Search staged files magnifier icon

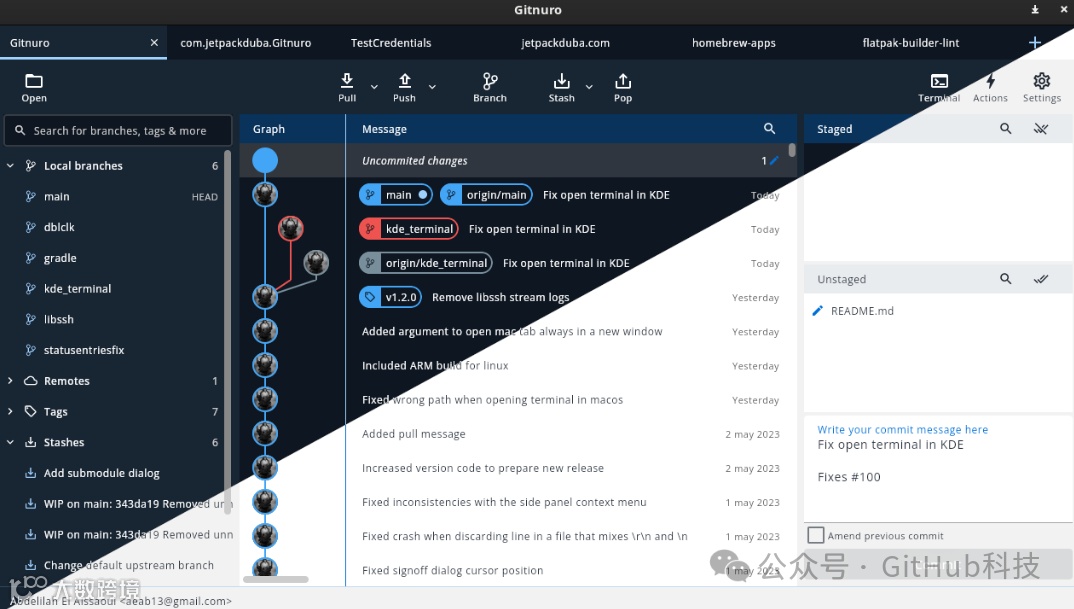(1006, 129)
